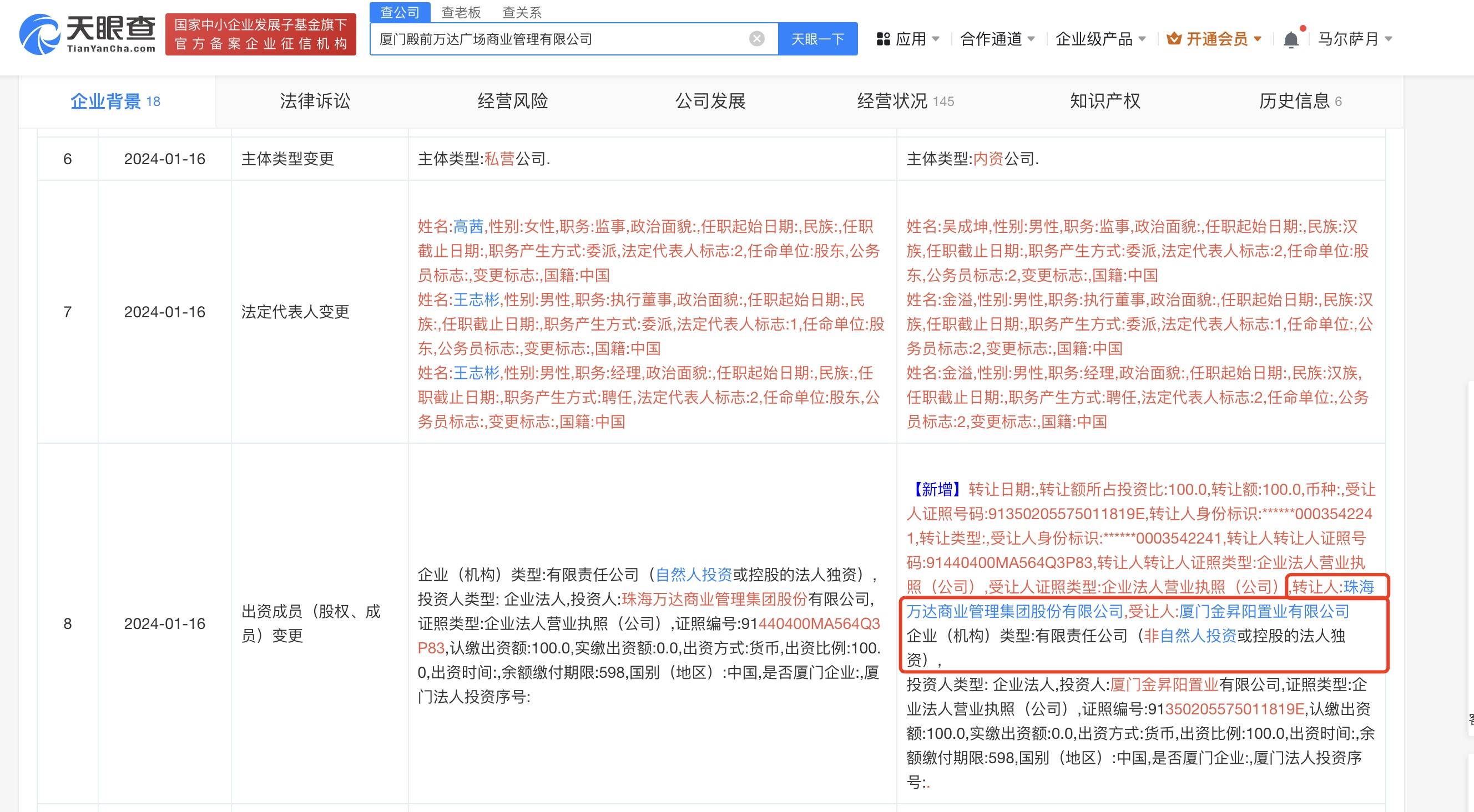Image resolution: width=1474 pixels, height=812 pixels.
Task: Select the 姓名:金溢 经理 entry
Action: click(x=1139, y=398)
